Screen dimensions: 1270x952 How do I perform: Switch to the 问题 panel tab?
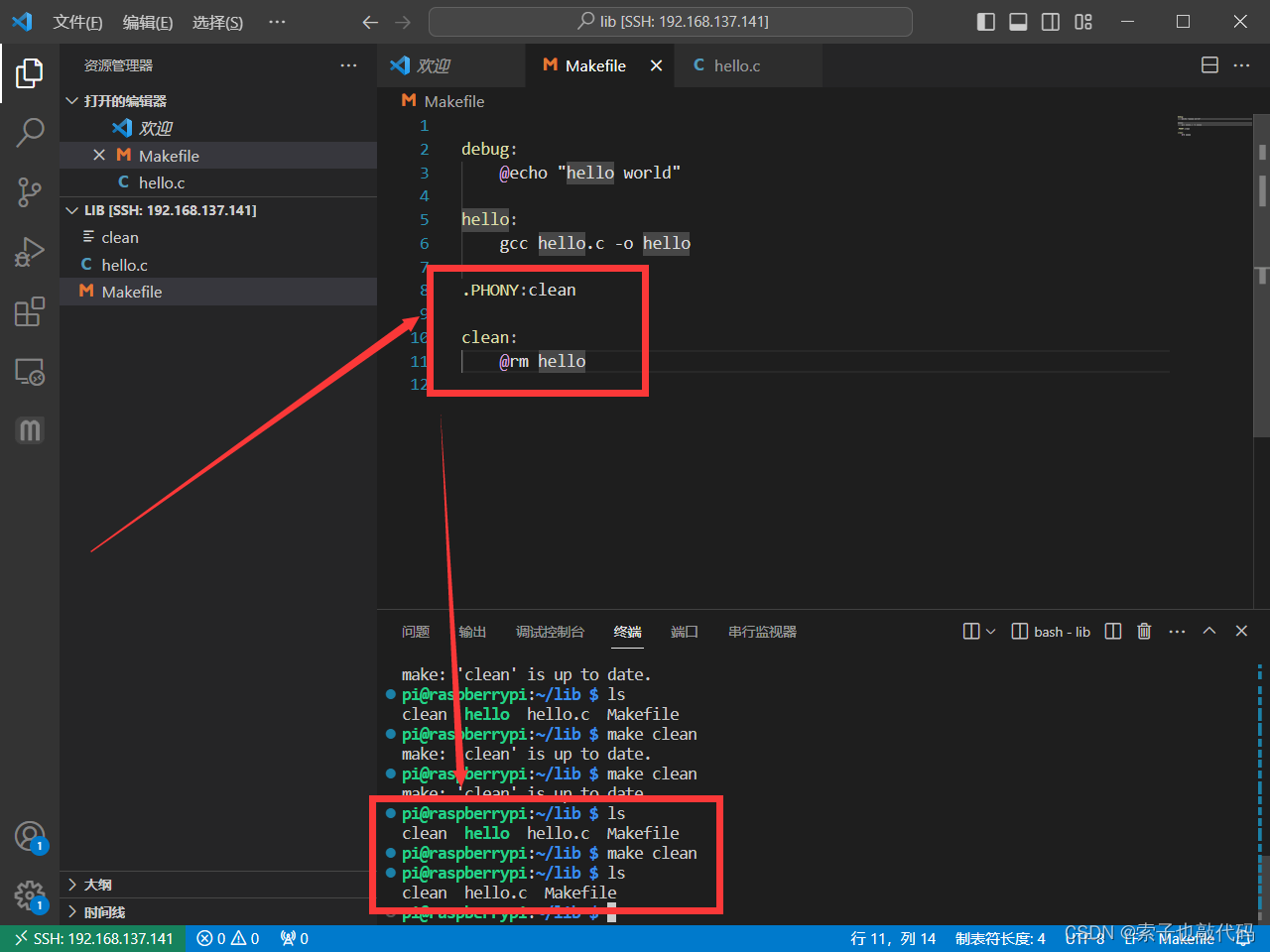click(x=416, y=632)
